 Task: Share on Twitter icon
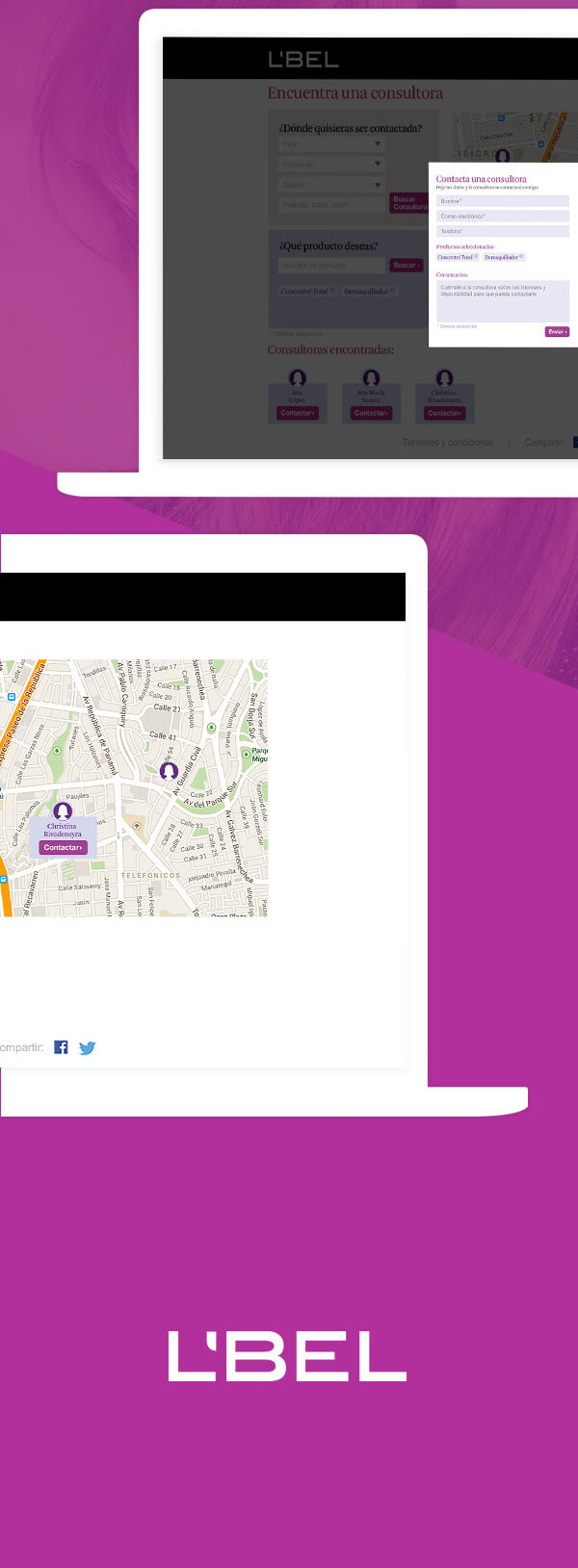point(87,1048)
